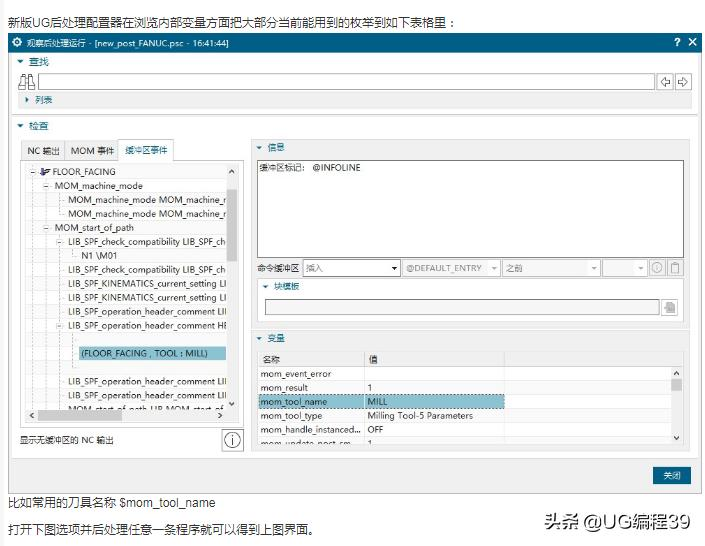Switch to the NC 输出 tab

coord(43,151)
